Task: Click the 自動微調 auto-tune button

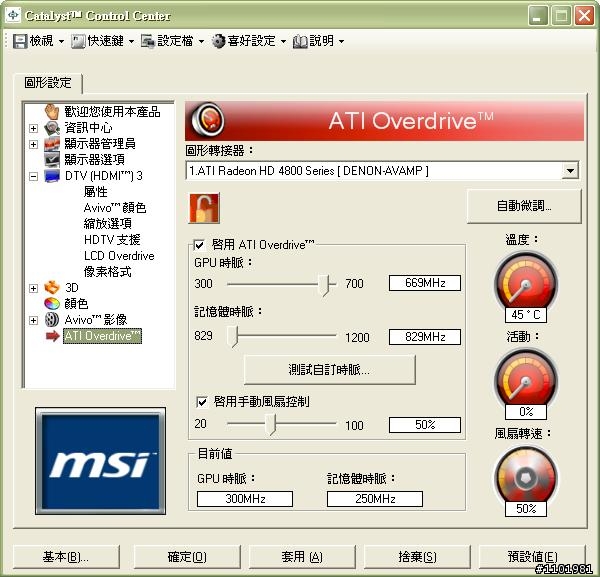Action: point(524,206)
